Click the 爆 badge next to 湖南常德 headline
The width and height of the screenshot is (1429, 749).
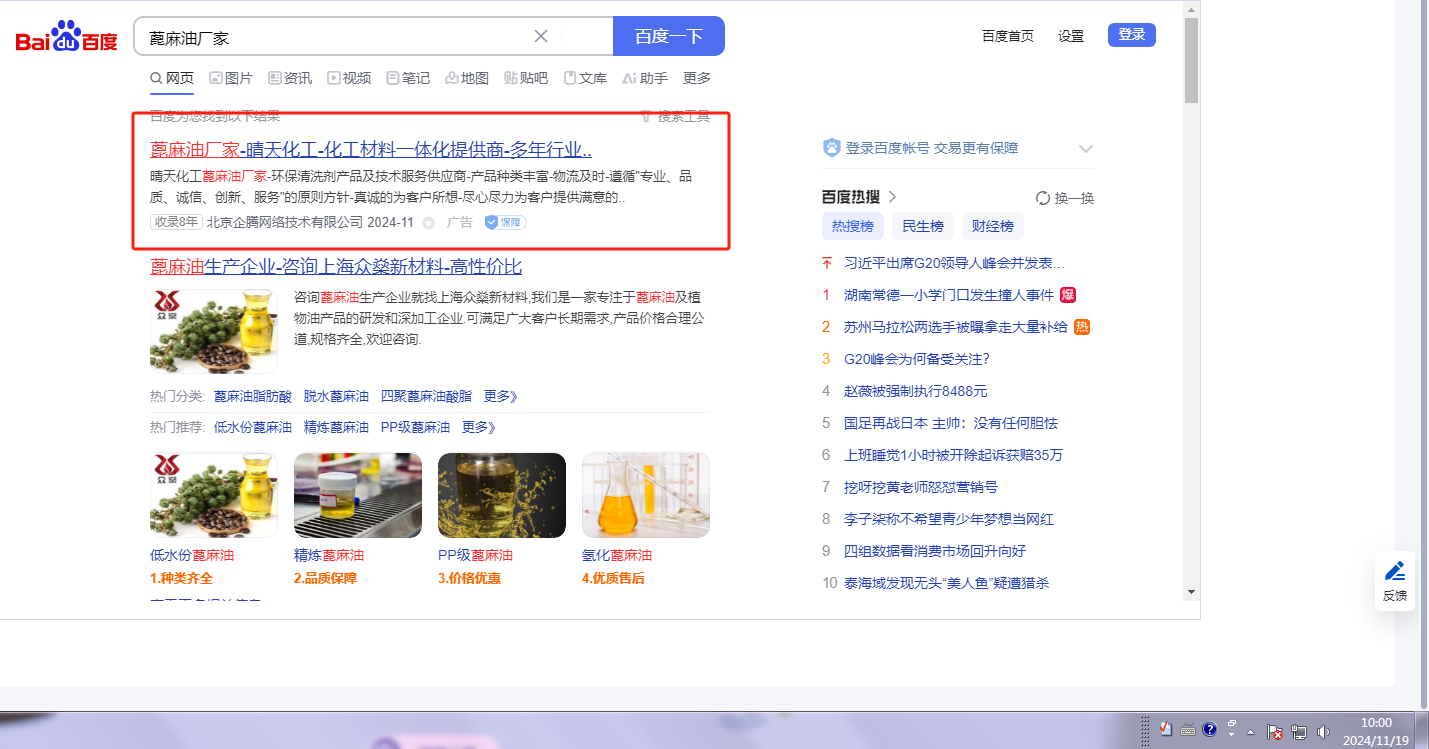1068,295
